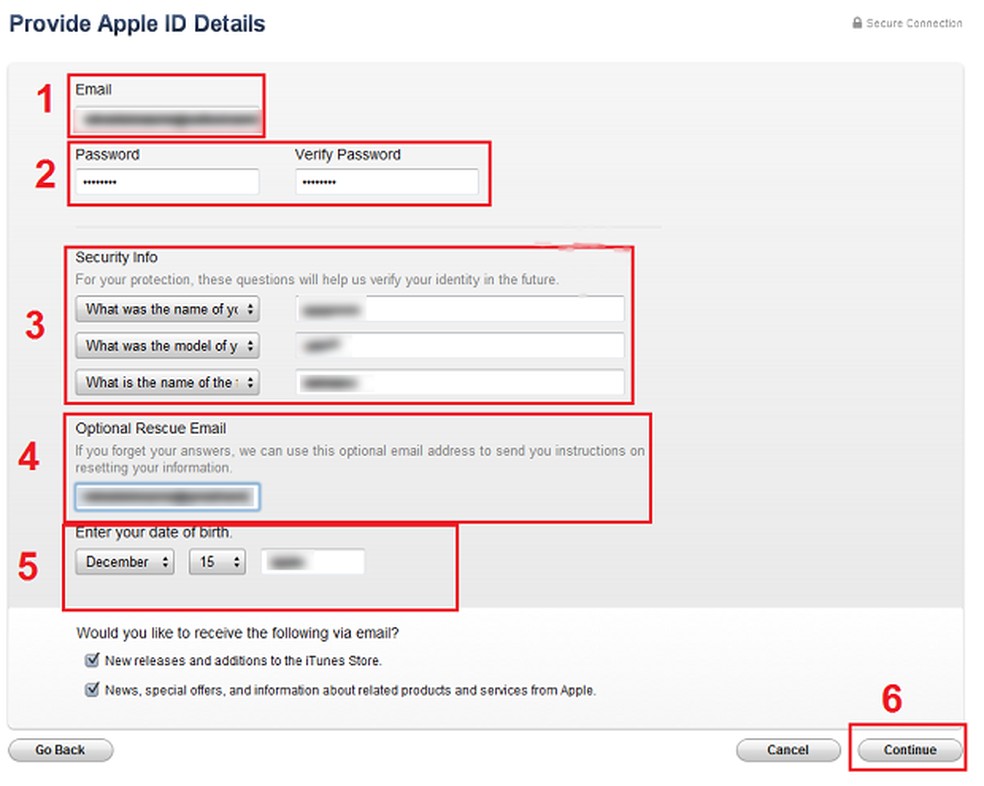Click the Continue button
This screenshot has height=786, width=984.
click(x=909, y=750)
